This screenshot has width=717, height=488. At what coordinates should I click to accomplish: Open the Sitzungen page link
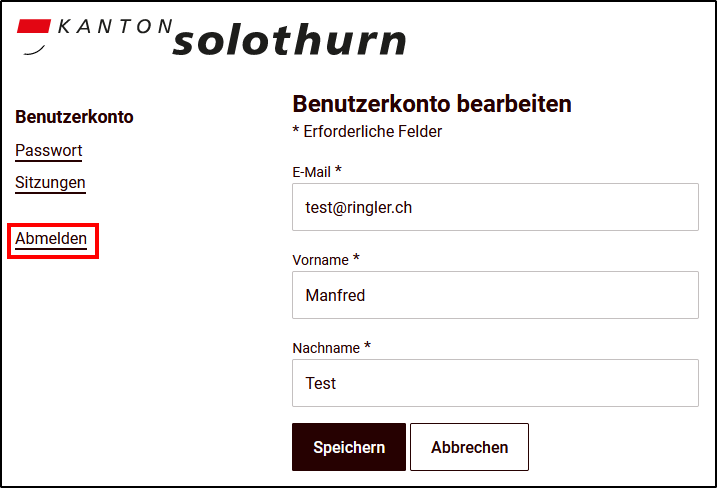(50, 182)
